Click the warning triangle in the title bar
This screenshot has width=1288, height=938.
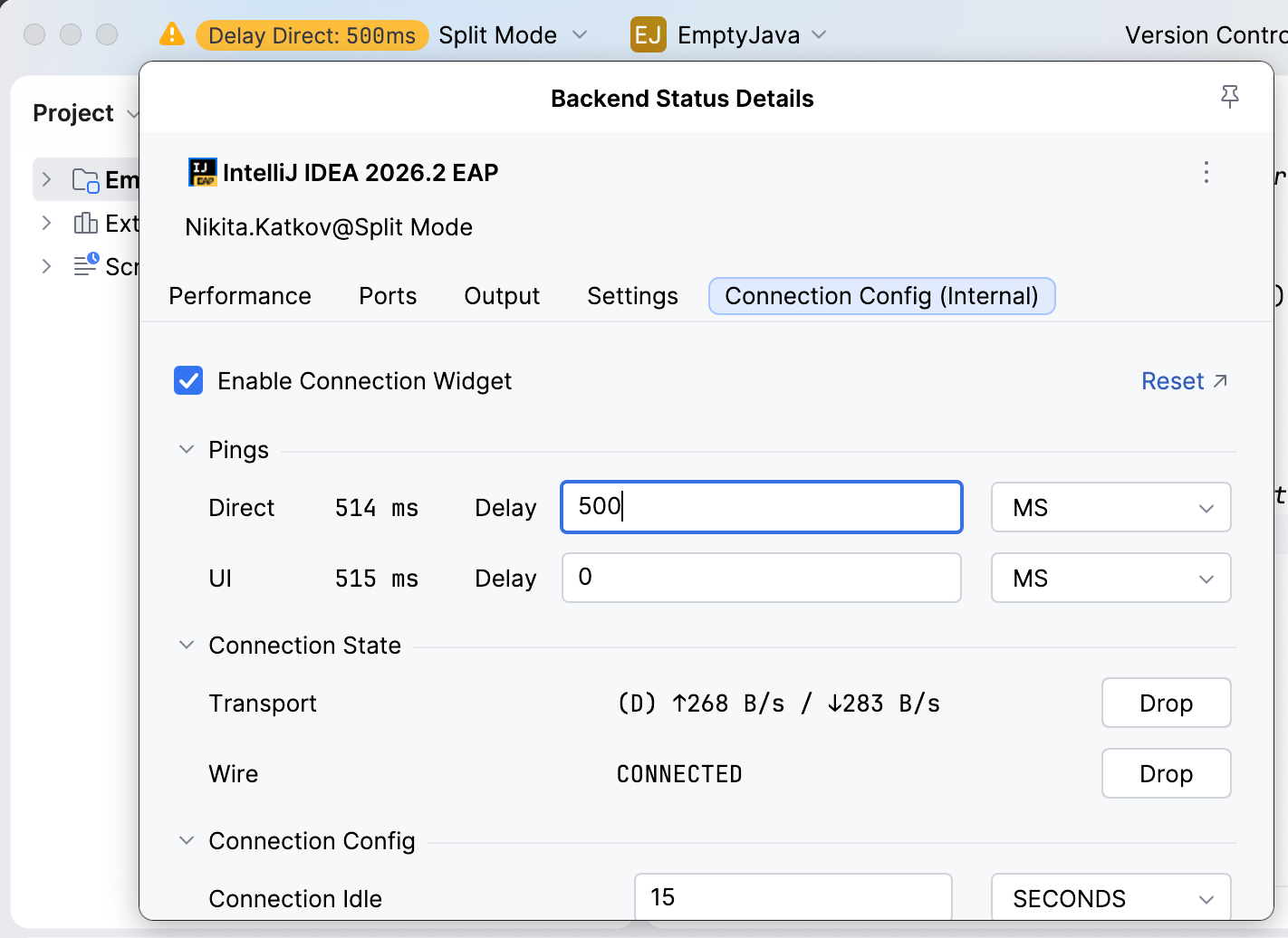click(x=172, y=33)
